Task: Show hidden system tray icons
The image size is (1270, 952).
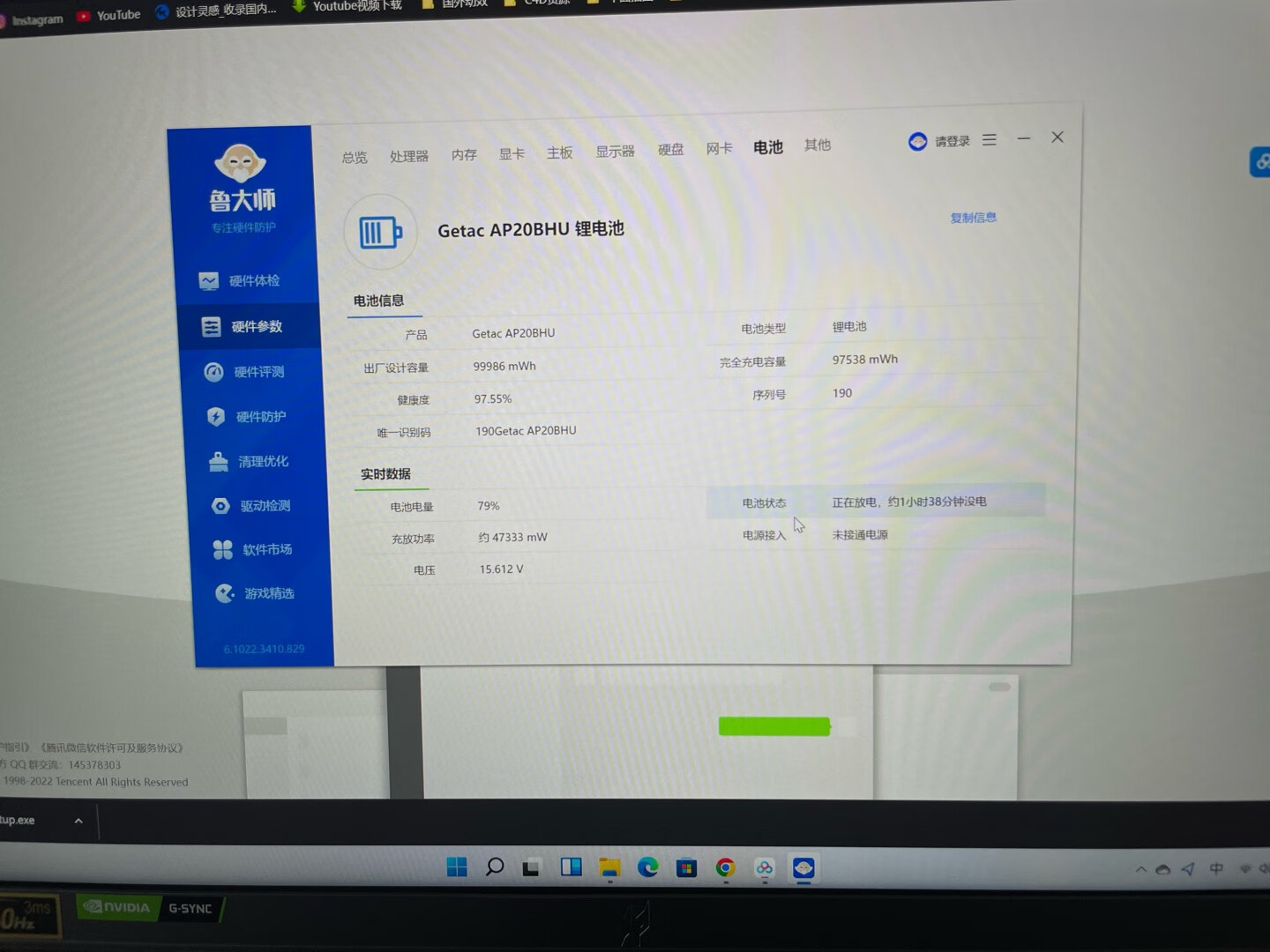Action: click(x=1140, y=869)
